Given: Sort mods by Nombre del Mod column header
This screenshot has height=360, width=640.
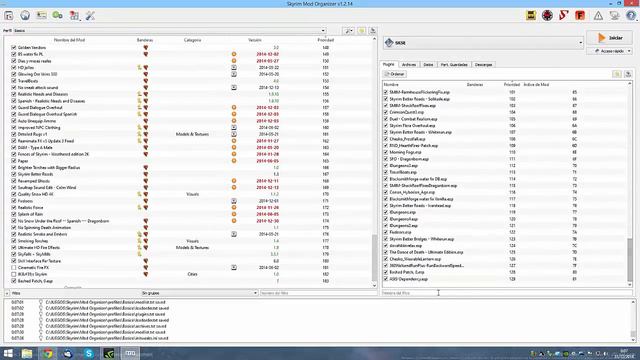Looking at the screenshot, I should (x=69, y=40).
